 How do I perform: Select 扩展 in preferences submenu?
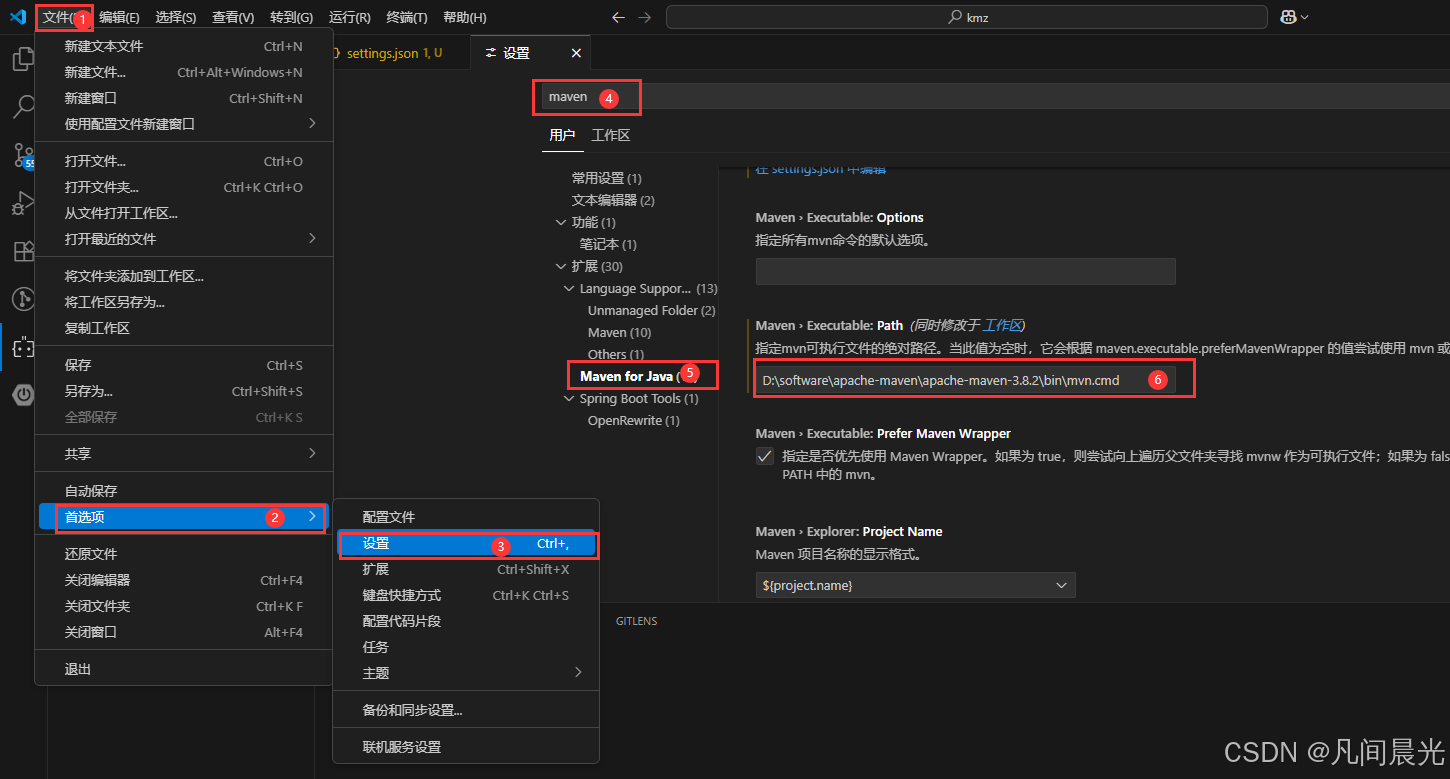pos(466,569)
